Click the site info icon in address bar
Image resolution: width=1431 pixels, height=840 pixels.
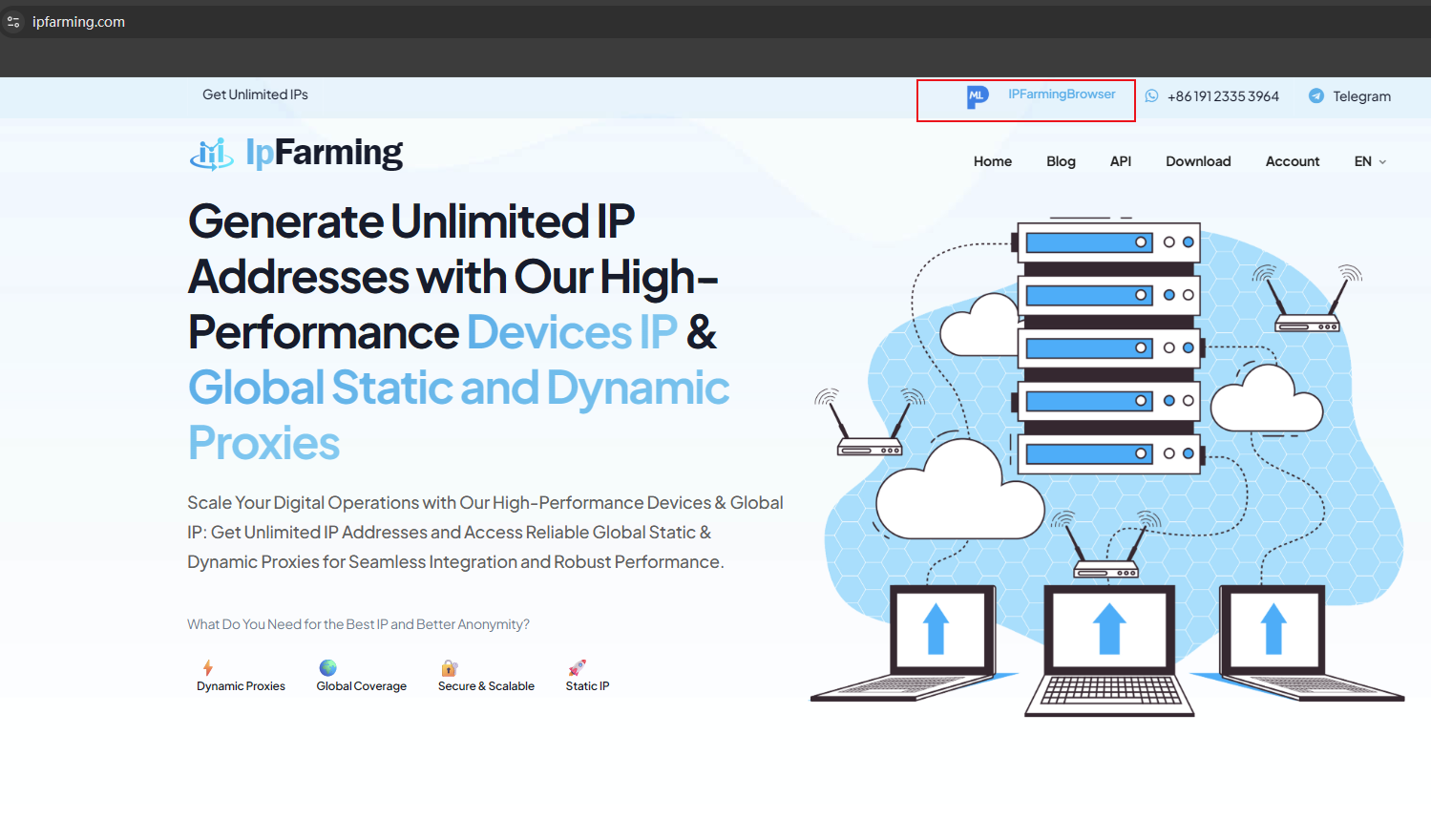pos(13,21)
